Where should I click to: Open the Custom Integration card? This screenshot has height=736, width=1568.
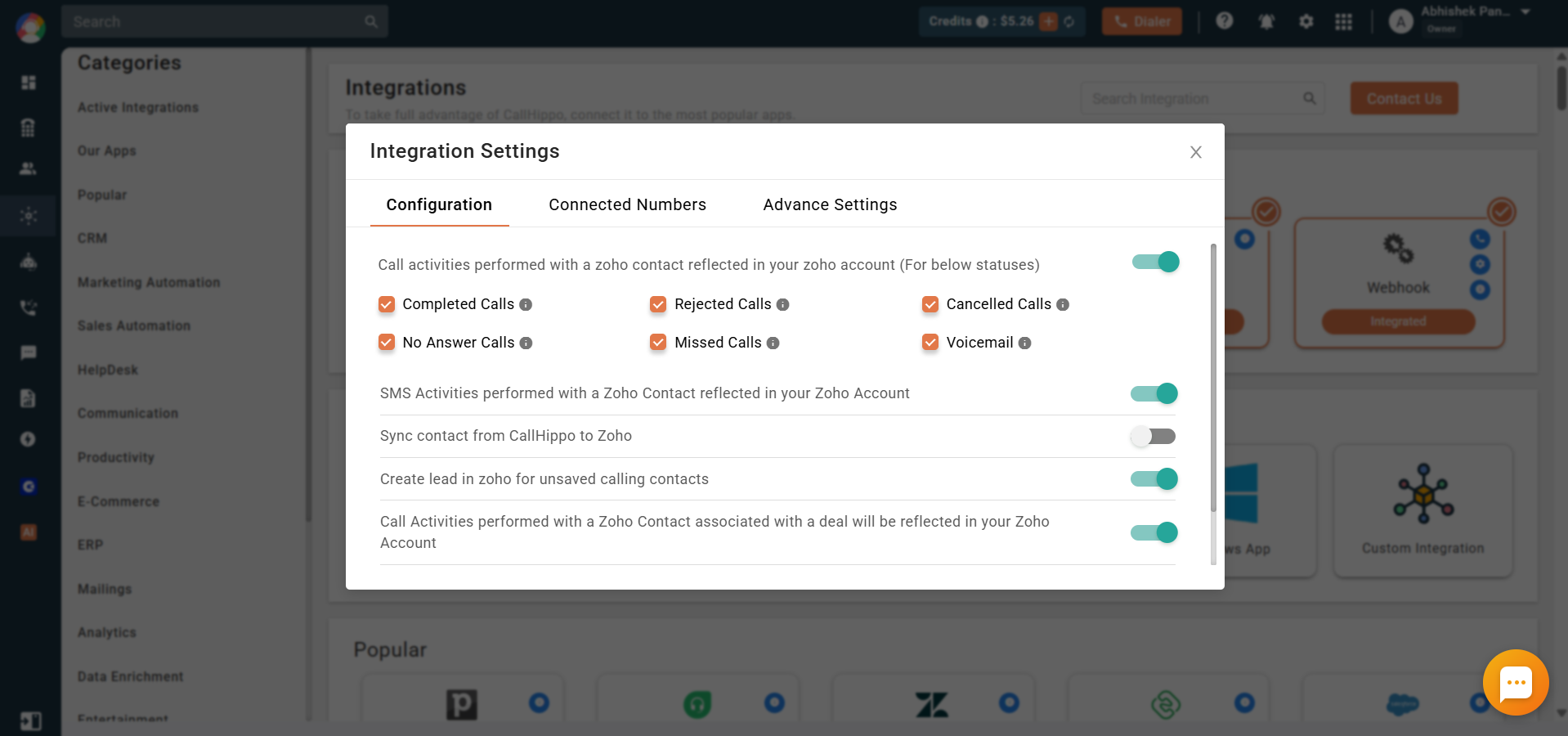1422,511
